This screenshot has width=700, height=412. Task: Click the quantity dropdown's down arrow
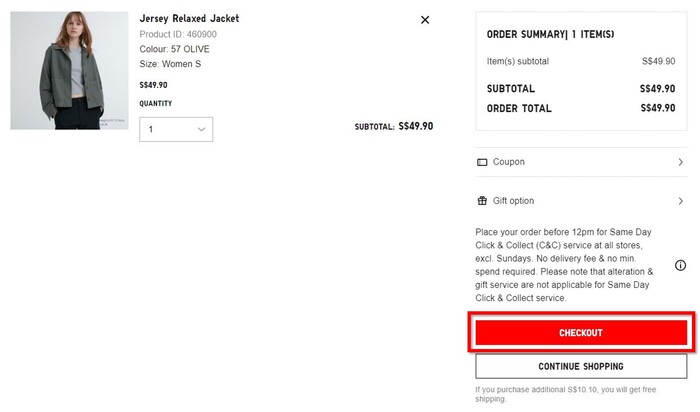click(x=201, y=129)
